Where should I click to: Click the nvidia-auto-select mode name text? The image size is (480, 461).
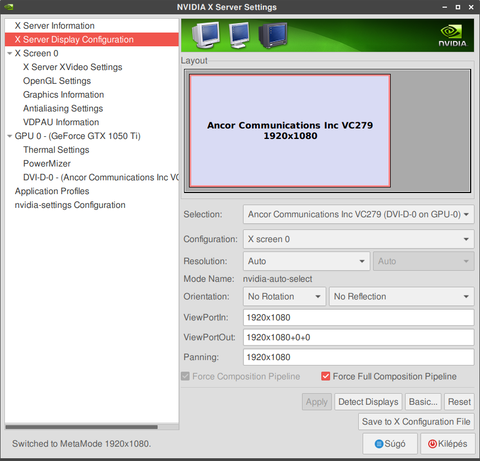(277, 279)
